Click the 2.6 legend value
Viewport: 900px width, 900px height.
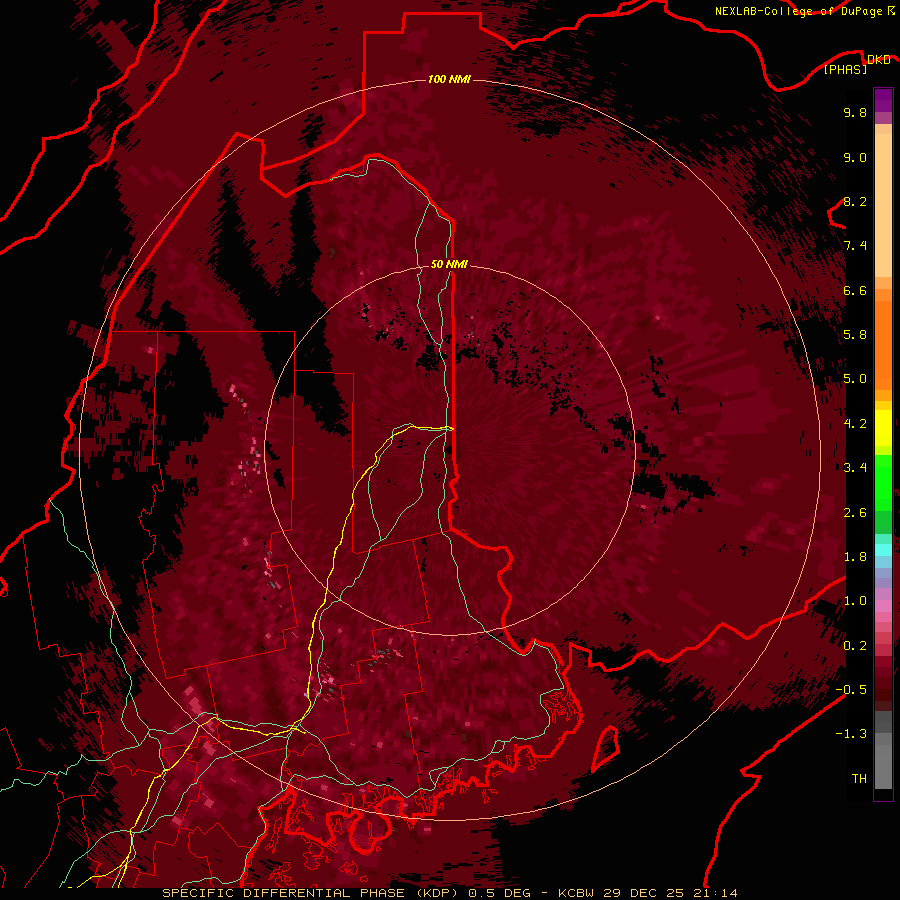(x=855, y=512)
